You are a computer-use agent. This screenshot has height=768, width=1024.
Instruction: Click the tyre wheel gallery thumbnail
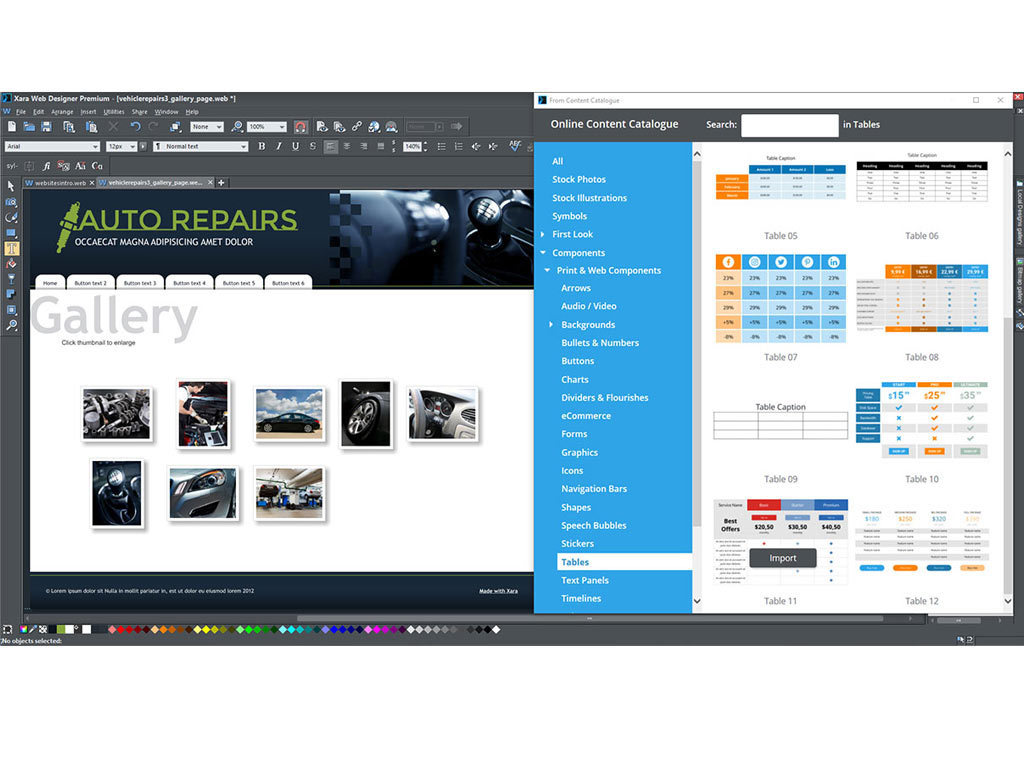tap(366, 414)
